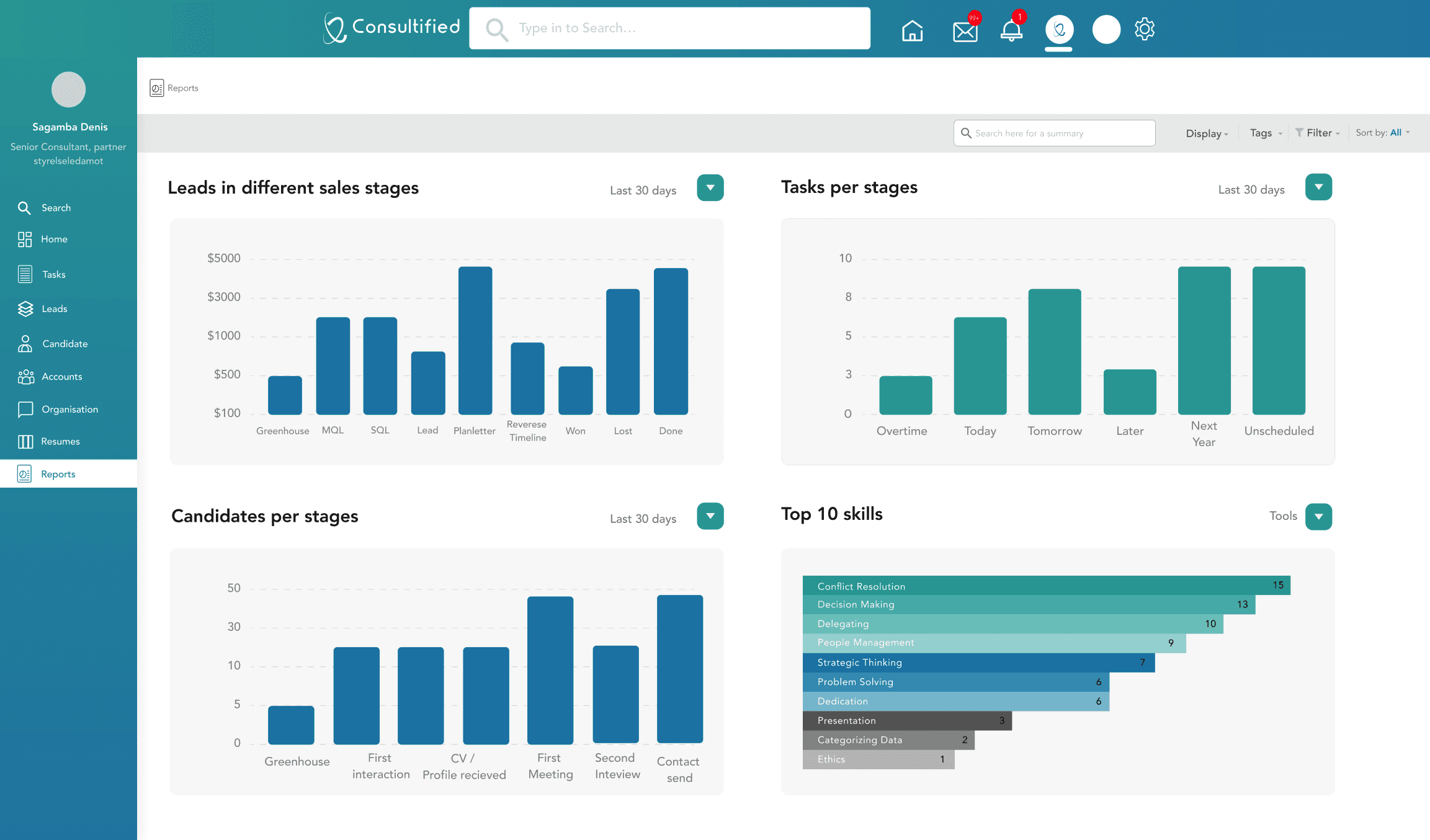The height and width of the screenshot is (840, 1430).
Task: Click the Conflict Resolution skill bar
Action: [x=1046, y=586]
